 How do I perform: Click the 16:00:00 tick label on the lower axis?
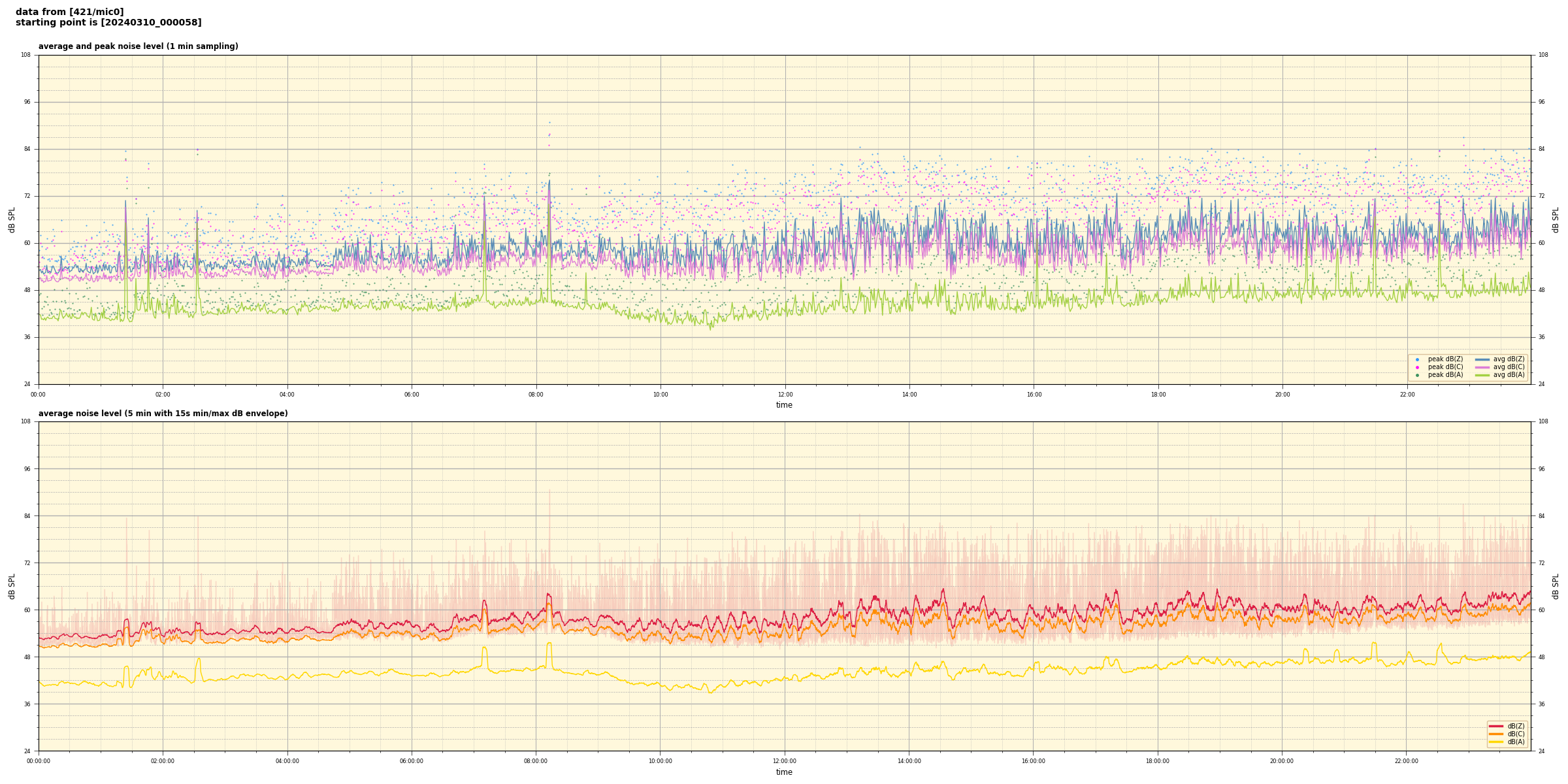pos(1034,761)
